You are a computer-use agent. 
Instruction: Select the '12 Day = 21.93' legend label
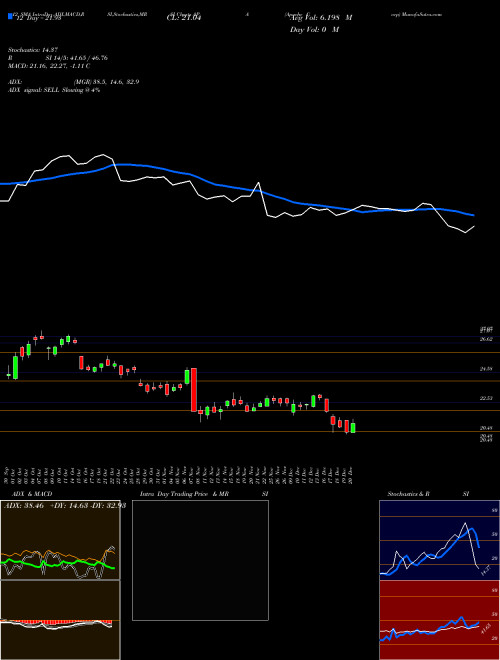click(x=37, y=17)
